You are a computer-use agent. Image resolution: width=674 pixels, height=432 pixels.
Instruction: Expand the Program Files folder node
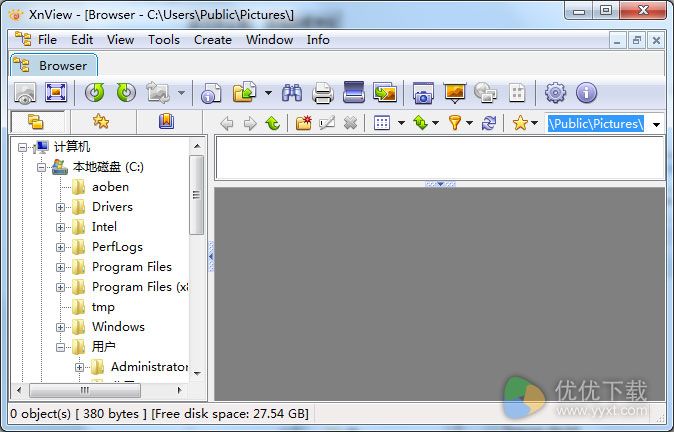(61, 267)
